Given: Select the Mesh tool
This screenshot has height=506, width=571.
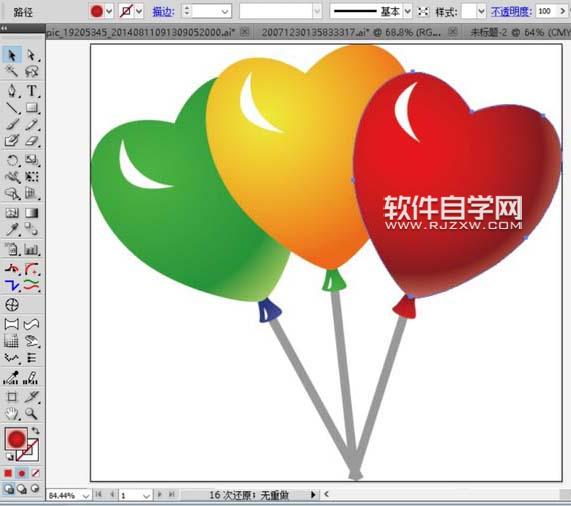Looking at the screenshot, I should click(x=12, y=213).
